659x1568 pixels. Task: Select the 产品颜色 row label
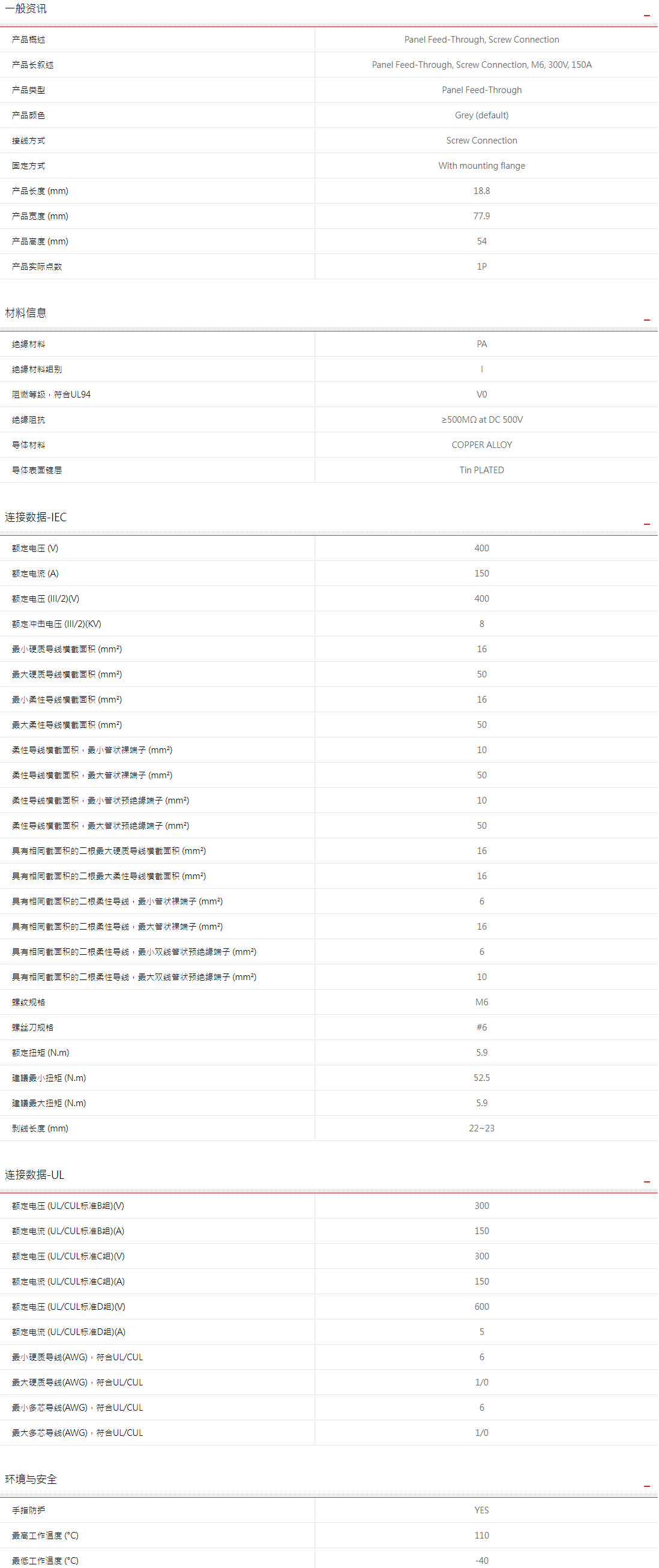tap(29, 115)
